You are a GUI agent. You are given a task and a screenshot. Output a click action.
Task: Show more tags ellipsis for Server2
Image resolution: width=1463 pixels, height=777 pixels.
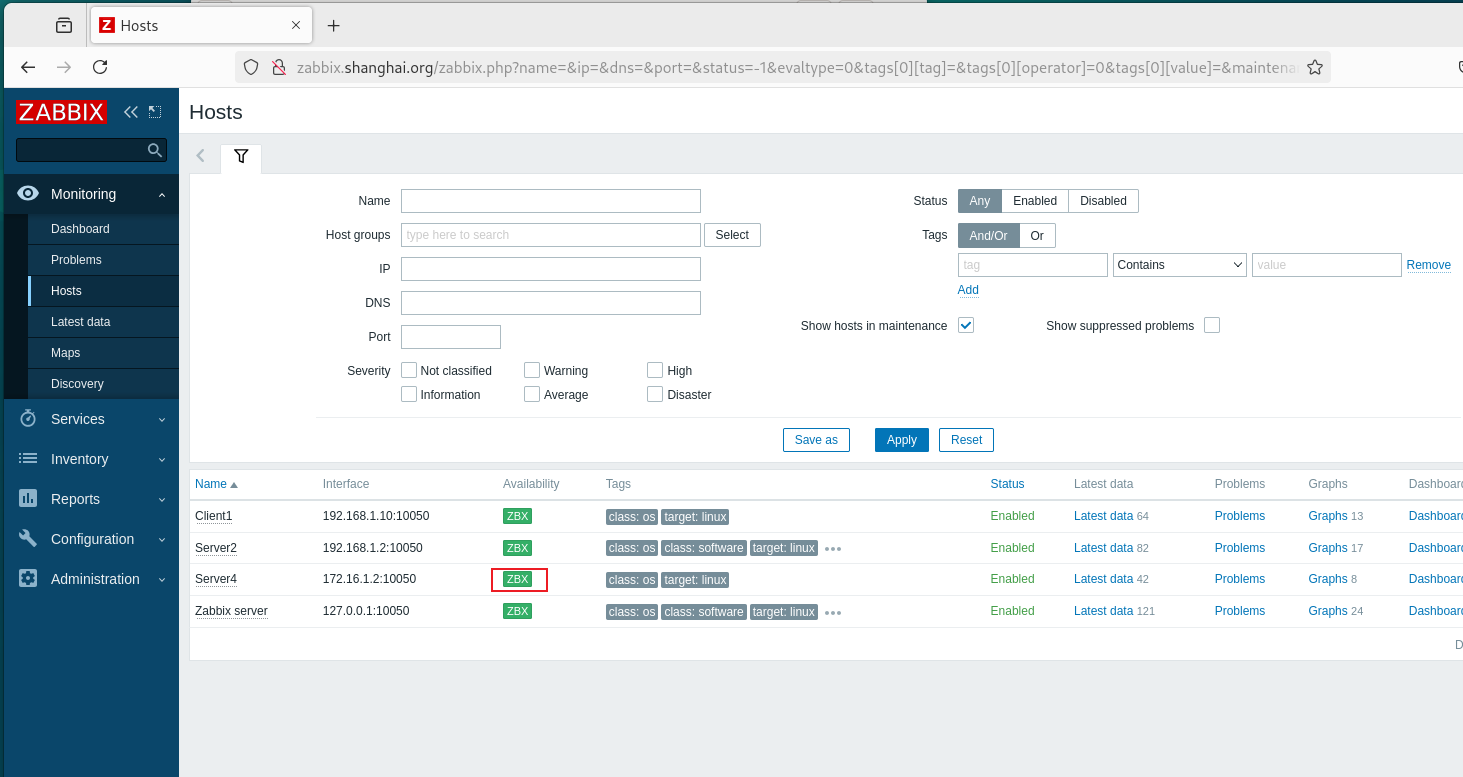tap(833, 548)
